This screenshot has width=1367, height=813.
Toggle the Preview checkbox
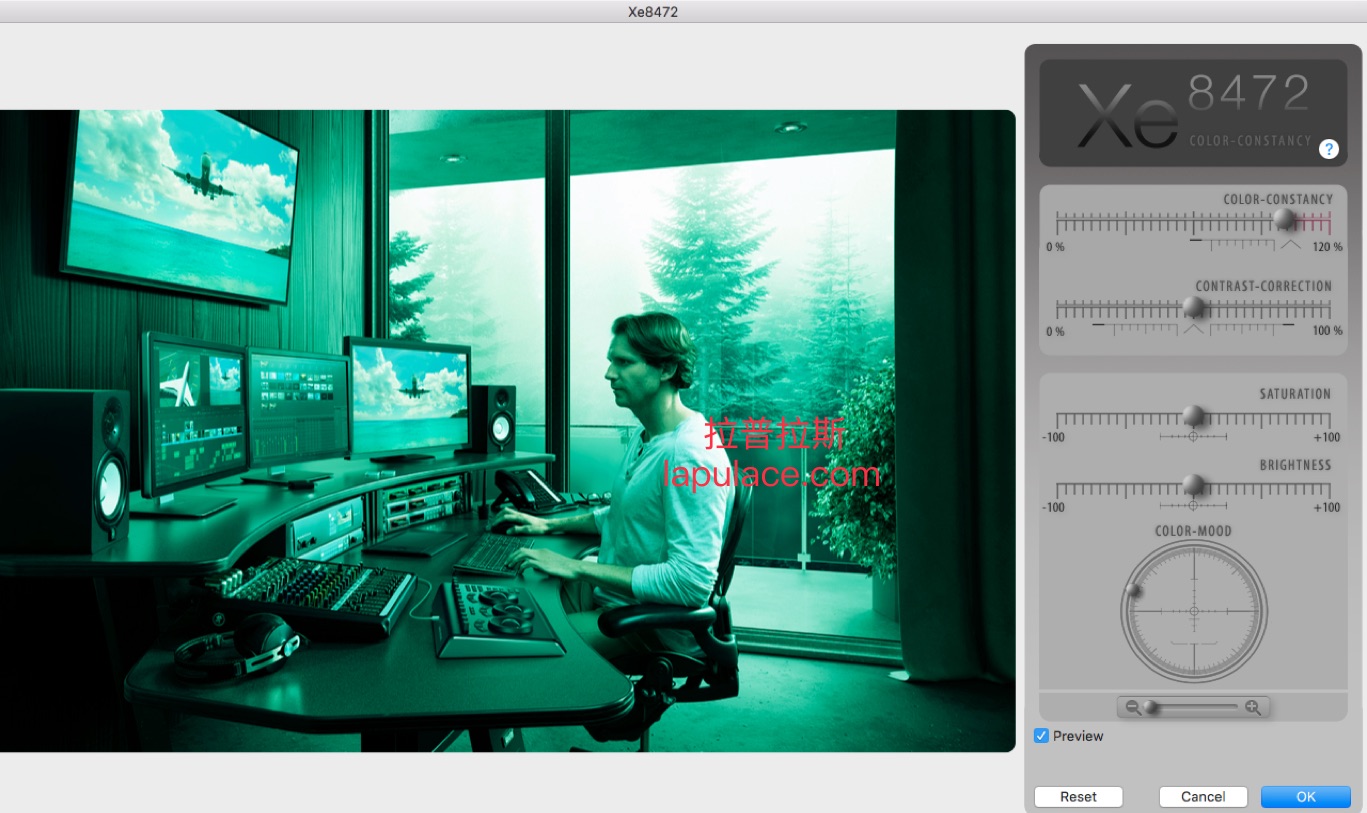point(1042,736)
